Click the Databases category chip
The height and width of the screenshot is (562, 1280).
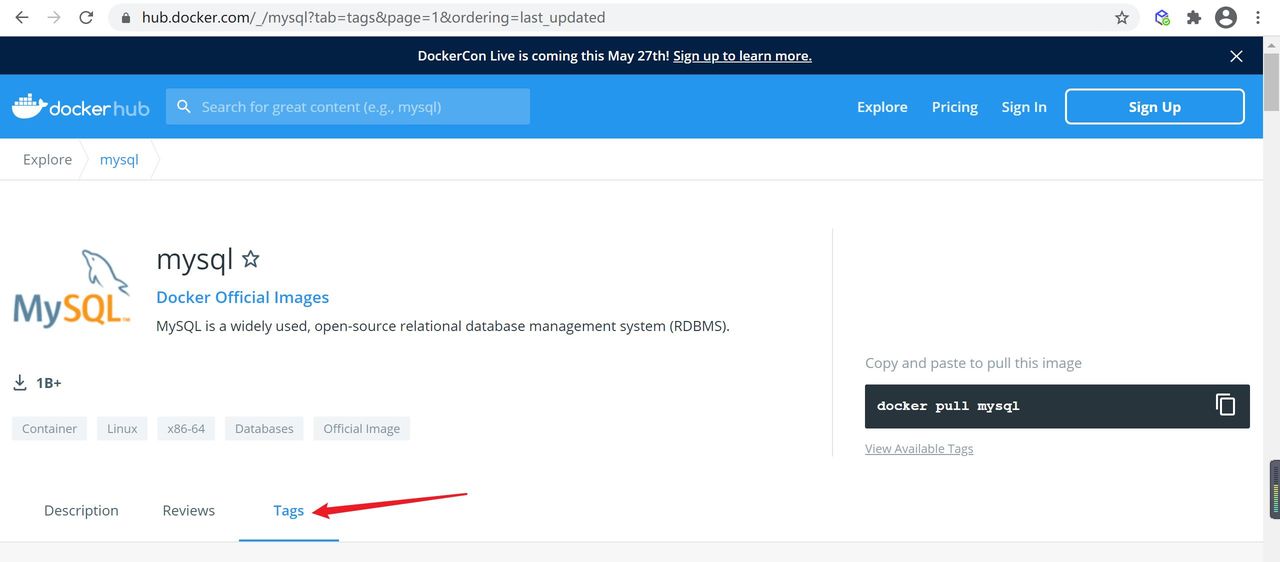[x=264, y=429]
